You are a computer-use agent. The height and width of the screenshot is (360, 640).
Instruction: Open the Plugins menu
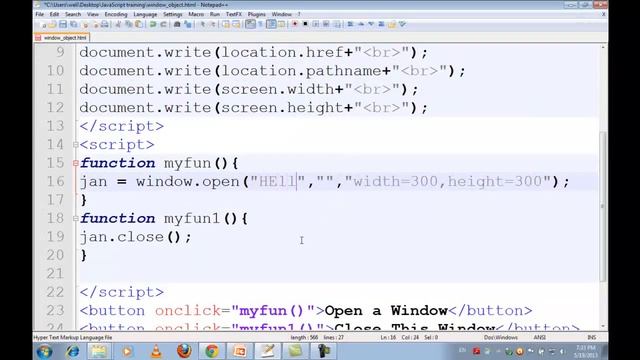tap(257, 14)
